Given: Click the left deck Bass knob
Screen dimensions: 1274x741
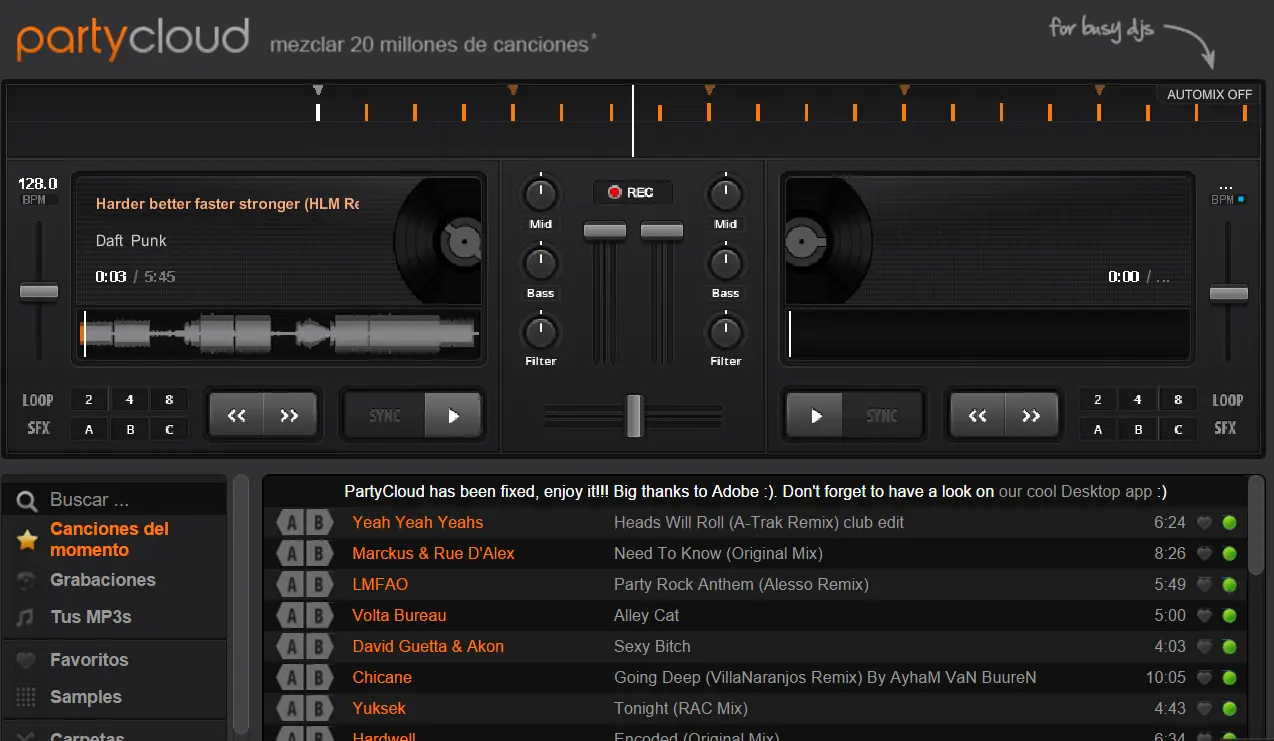Looking at the screenshot, I should 540,263.
